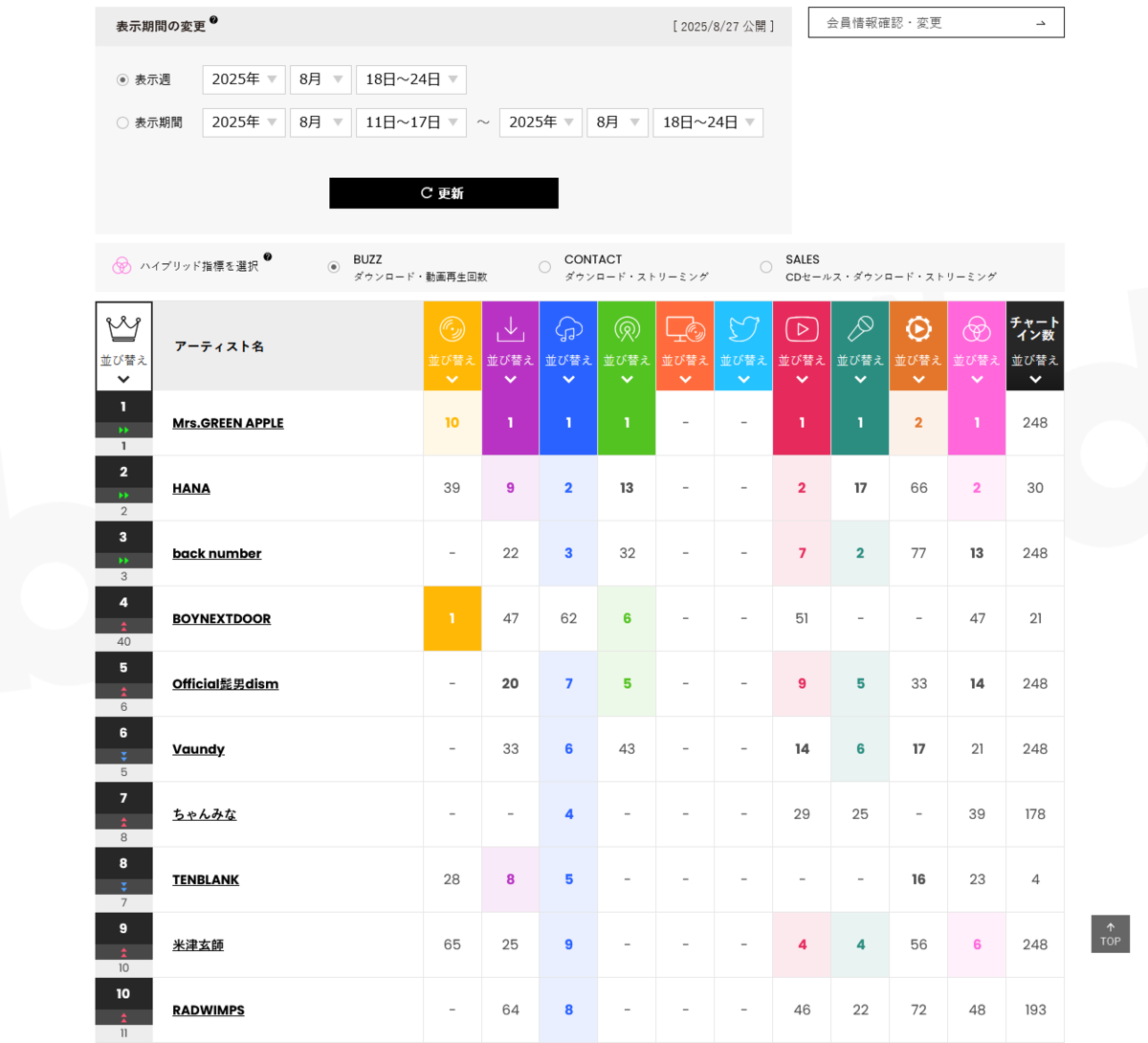Click the crown rank icon
Image resolution: width=1148 pixels, height=1043 pixels.
(x=123, y=328)
